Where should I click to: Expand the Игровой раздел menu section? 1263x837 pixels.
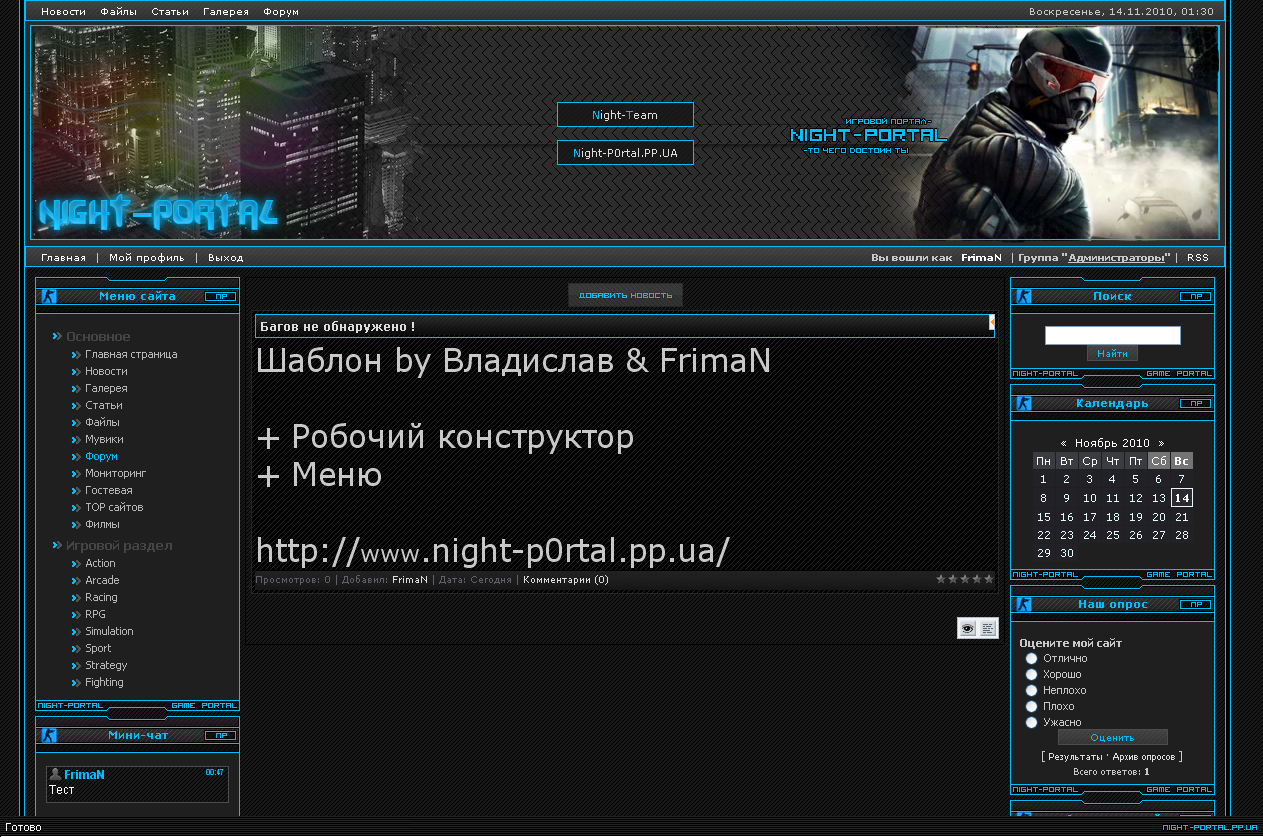[x=118, y=546]
